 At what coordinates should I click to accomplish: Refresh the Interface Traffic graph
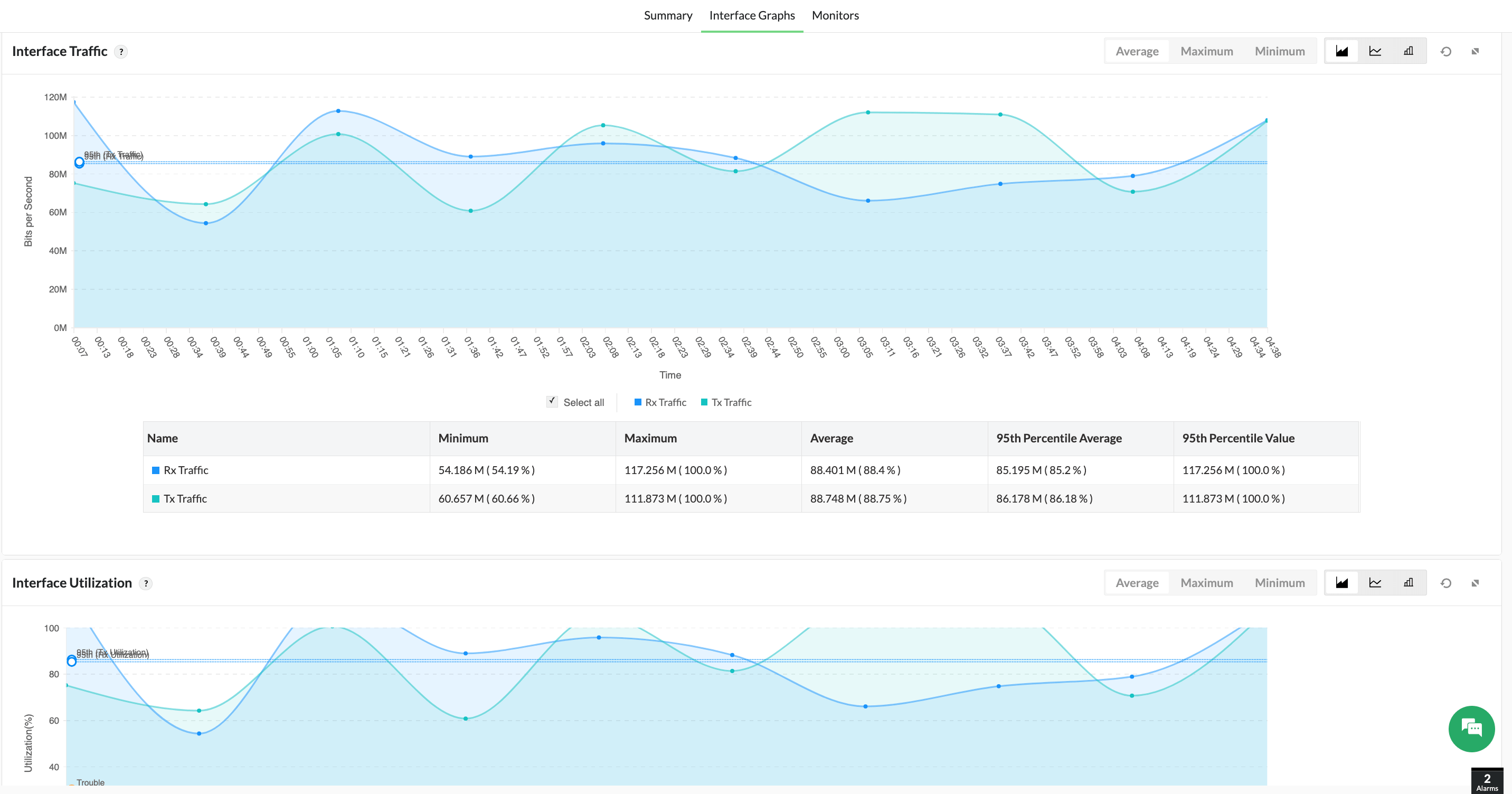pyautogui.click(x=1445, y=52)
